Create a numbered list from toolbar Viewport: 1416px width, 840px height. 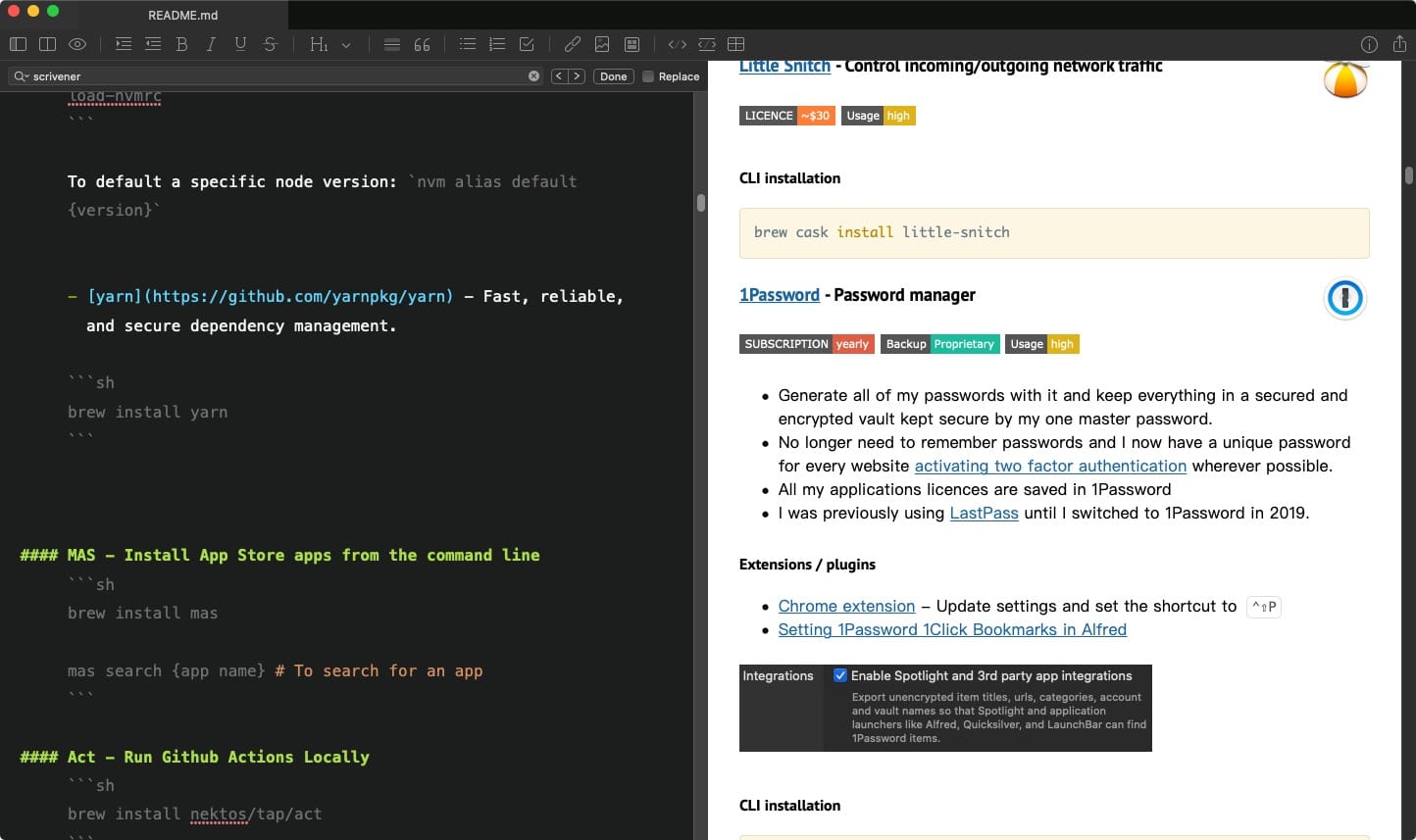click(x=497, y=44)
